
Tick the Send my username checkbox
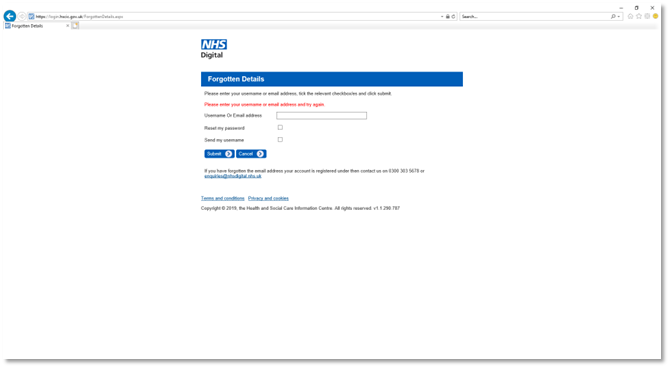click(x=280, y=139)
